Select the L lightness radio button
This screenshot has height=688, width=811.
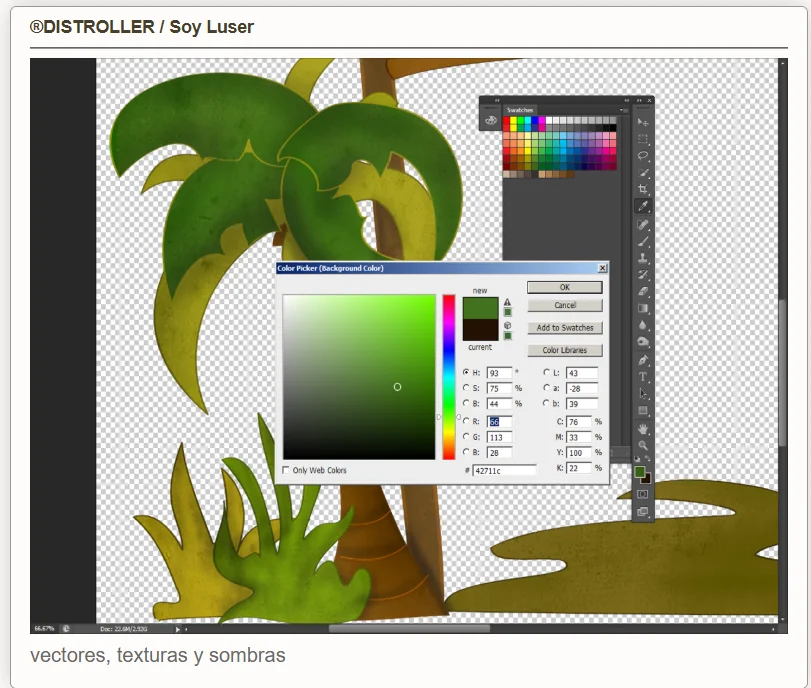click(x=547, y=372)
